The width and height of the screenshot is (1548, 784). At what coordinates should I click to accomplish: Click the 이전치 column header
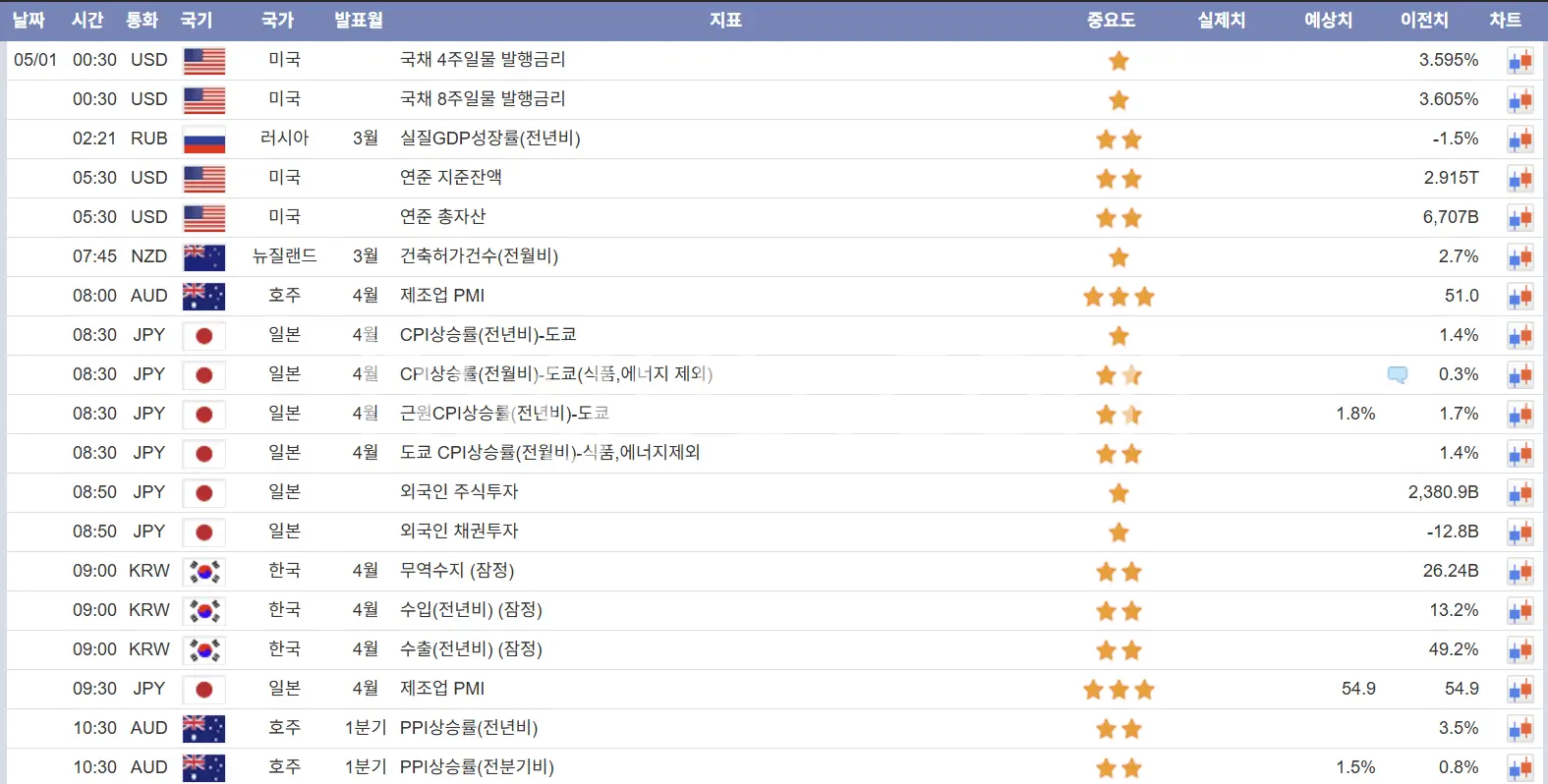(1424, 20)
